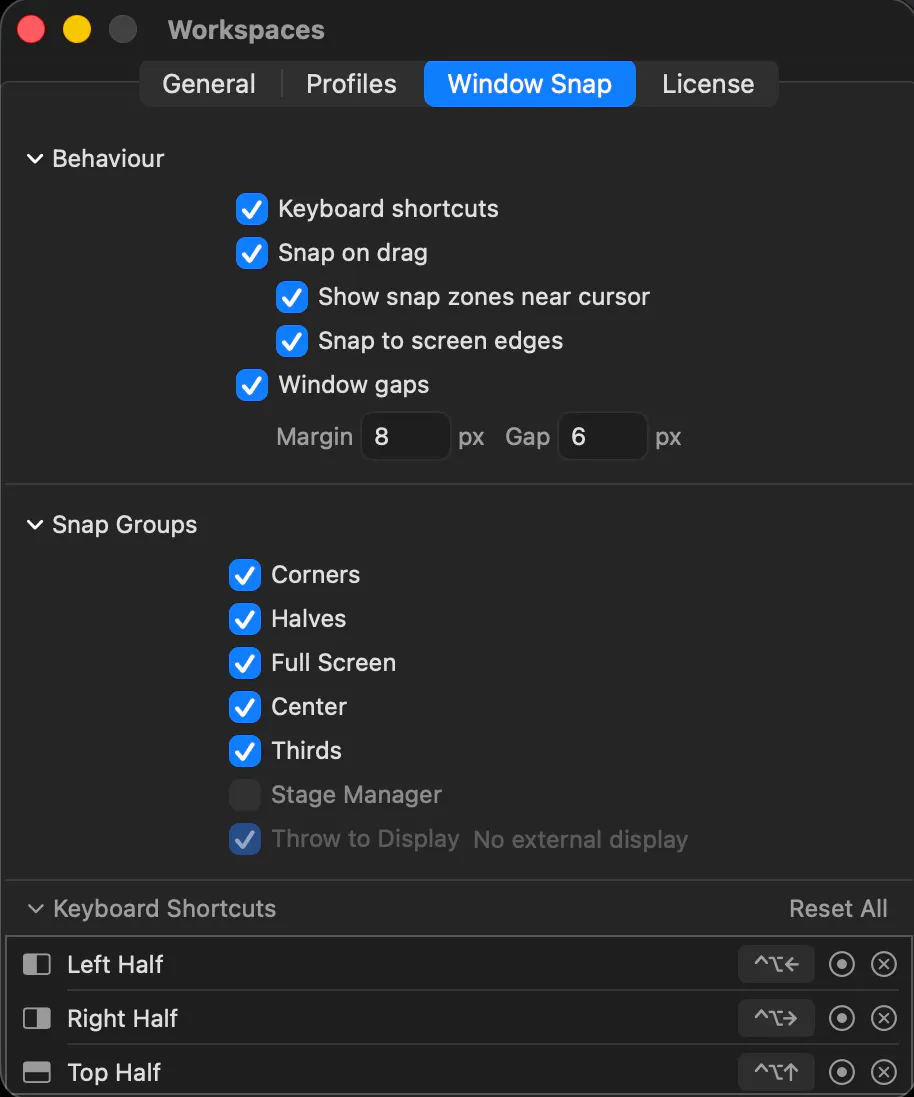Select the Top Half shortcut row label

[114, 1073]
